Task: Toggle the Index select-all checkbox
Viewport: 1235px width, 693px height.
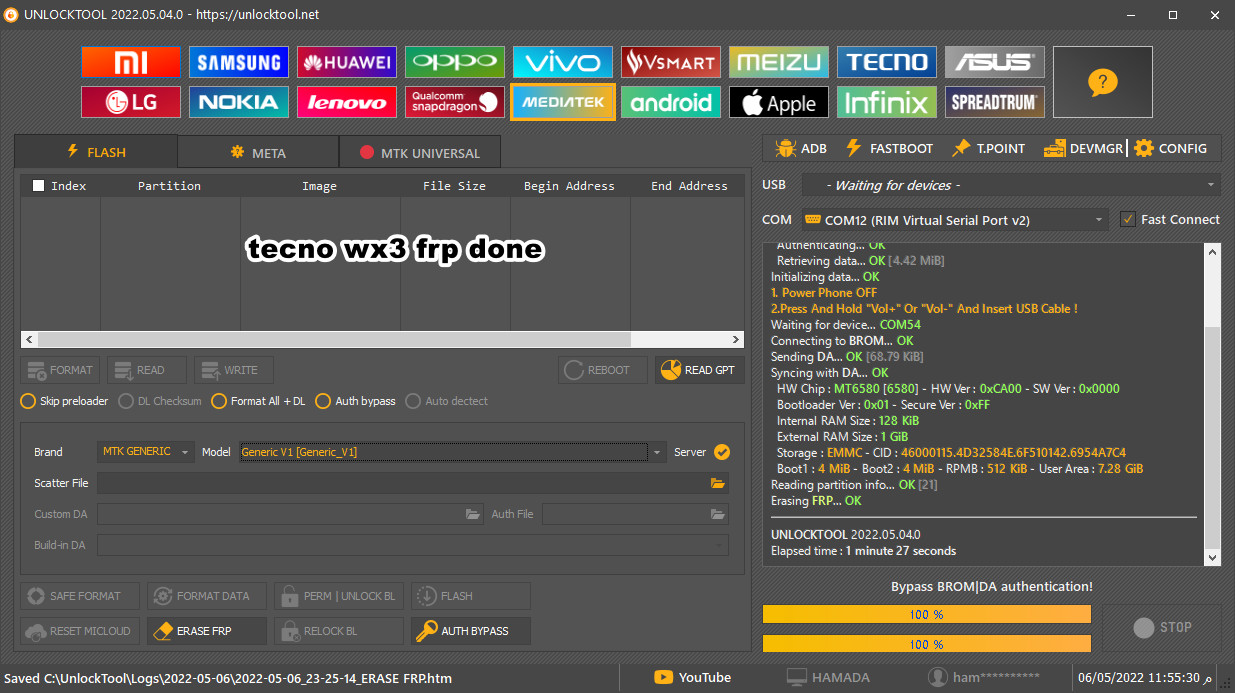Action: click(x=39, y=185)
